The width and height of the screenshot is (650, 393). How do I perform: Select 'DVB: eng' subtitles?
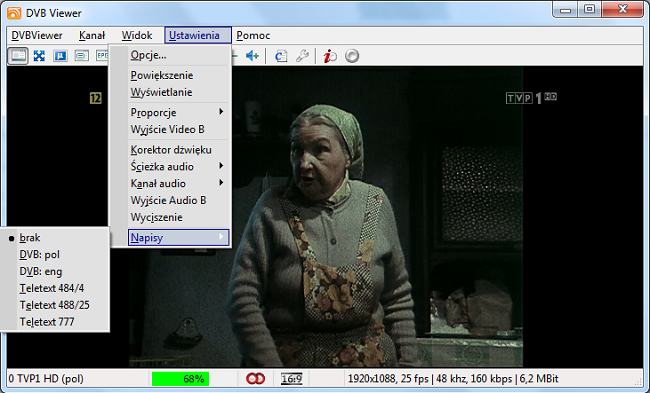pyautogui.click(x=55, y=272)
